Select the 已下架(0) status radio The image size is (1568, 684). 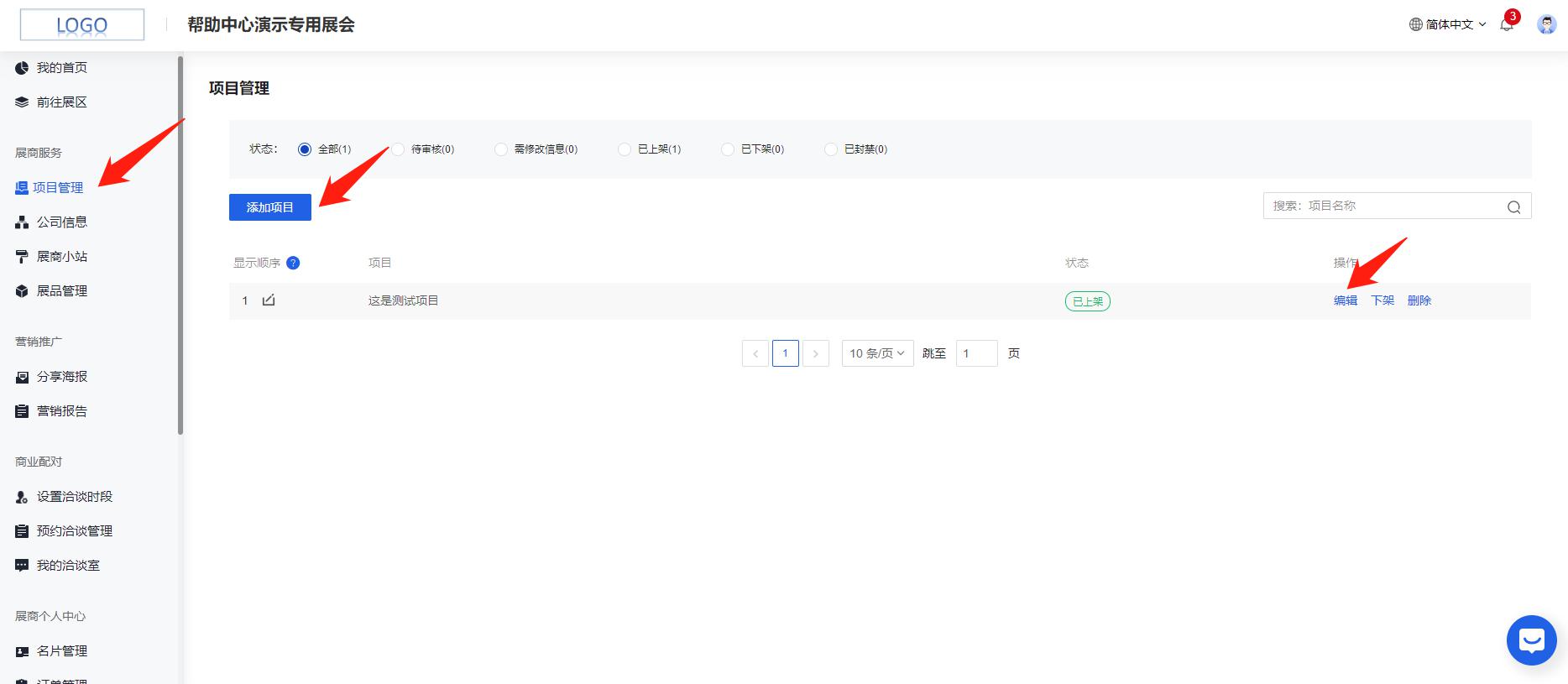click(x=728, y=149)
